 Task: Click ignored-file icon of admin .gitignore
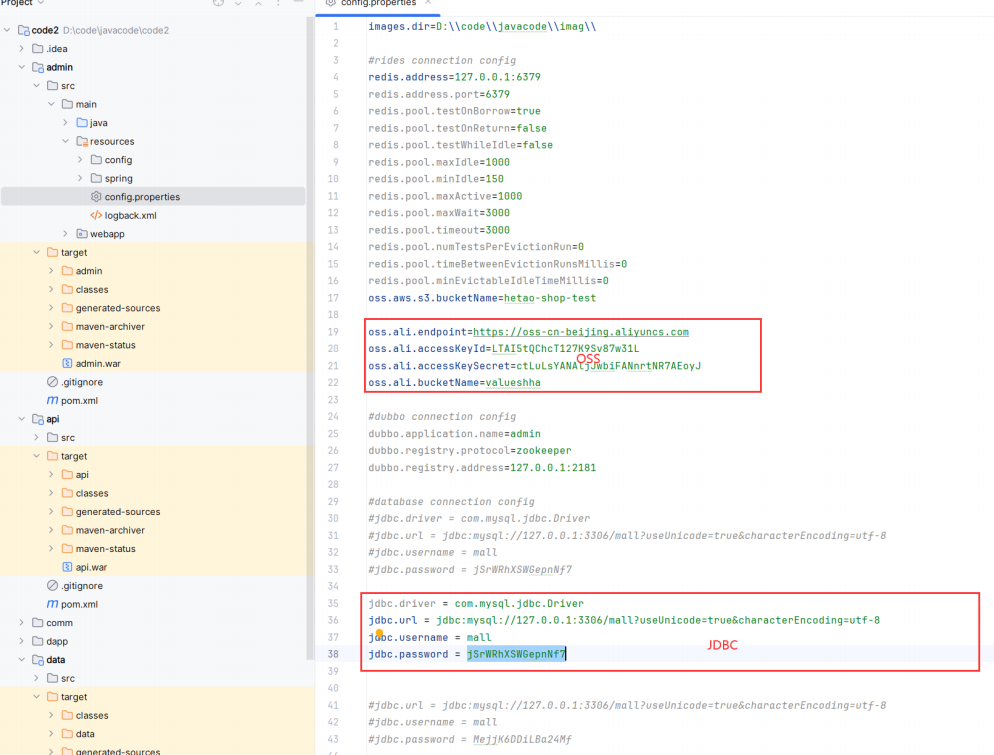click(x=53, y=382)
